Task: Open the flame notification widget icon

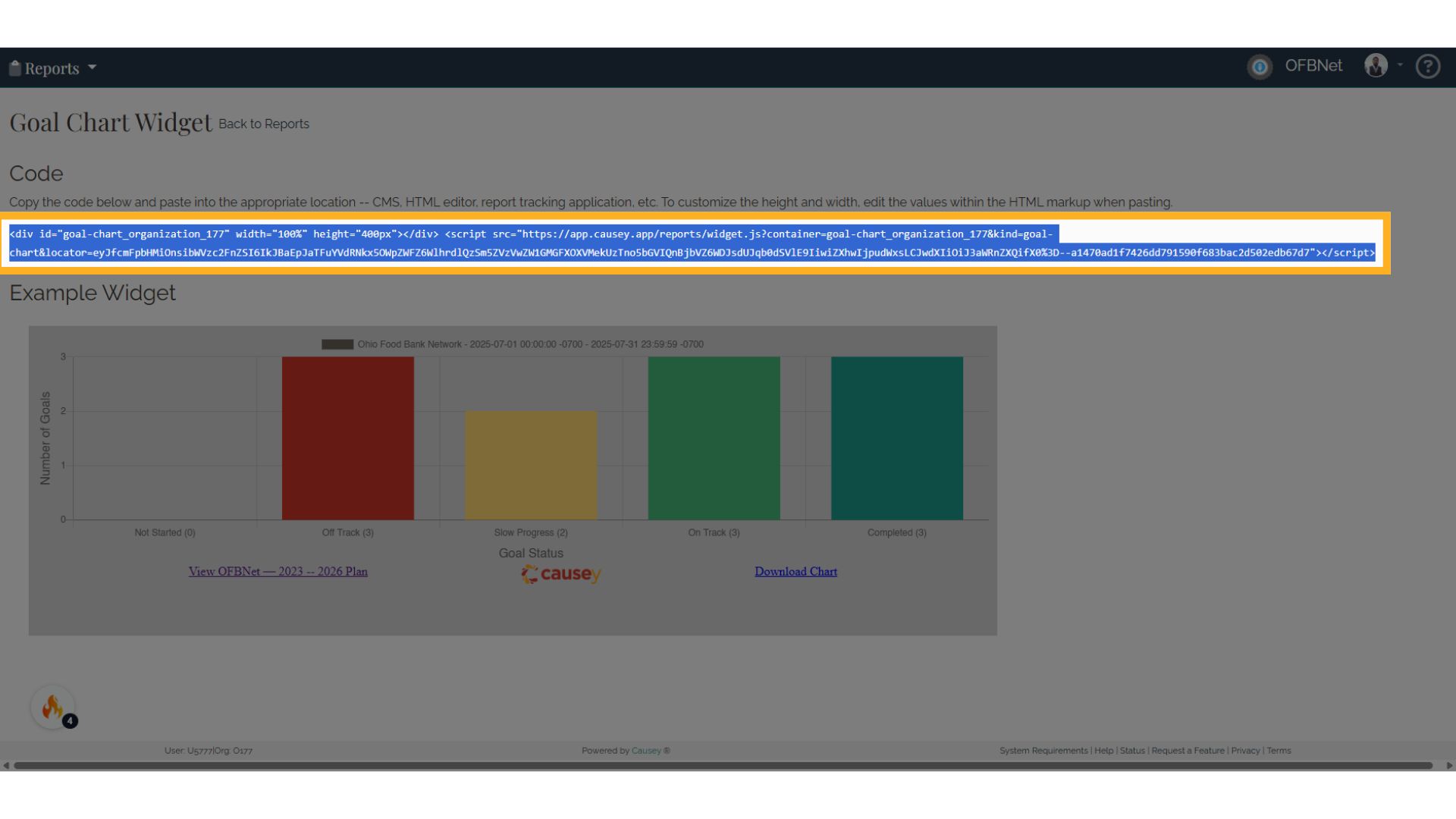Action: coord(52,708)
